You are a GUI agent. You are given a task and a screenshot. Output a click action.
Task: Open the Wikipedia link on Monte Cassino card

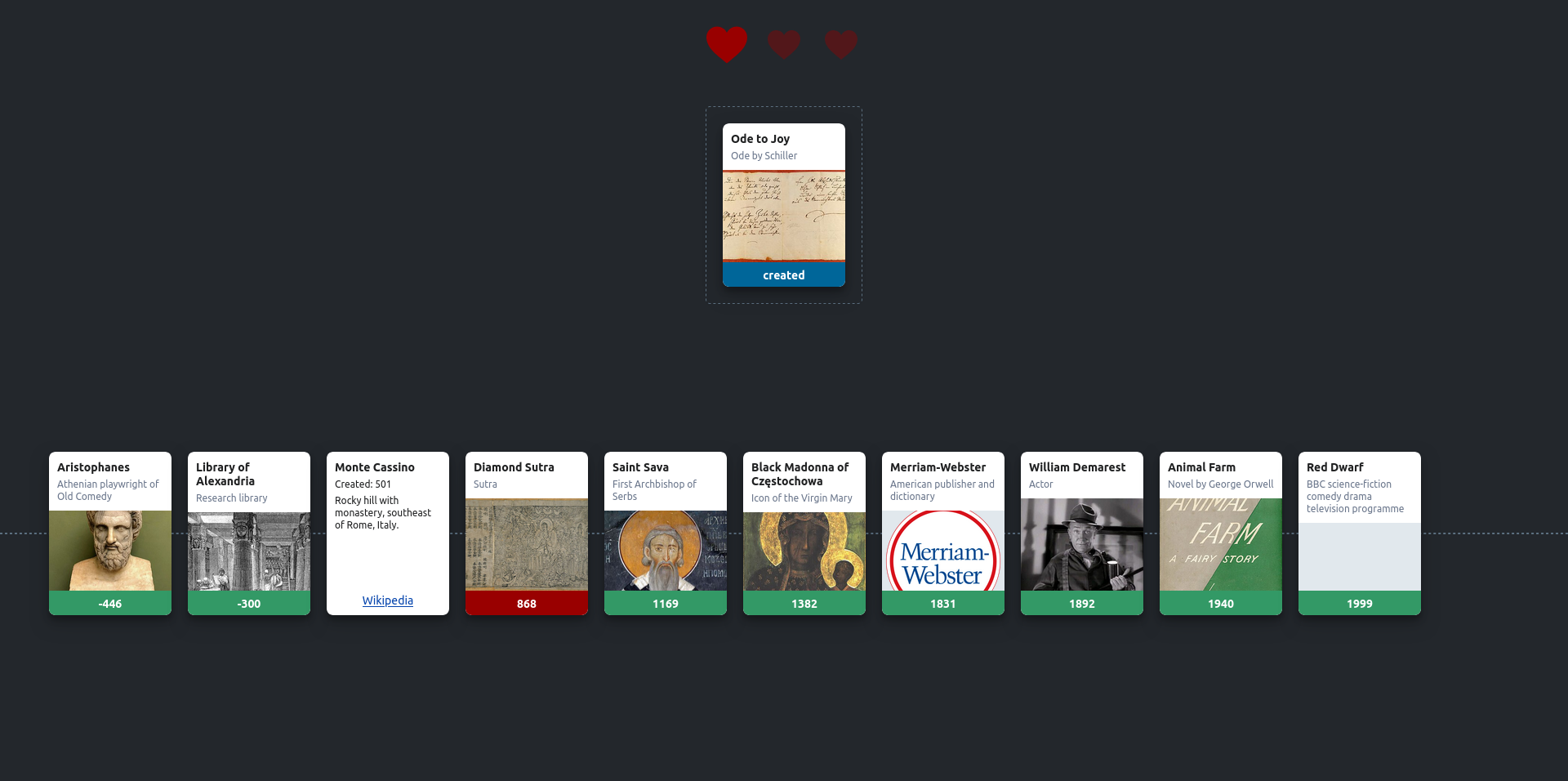point(388,600)
